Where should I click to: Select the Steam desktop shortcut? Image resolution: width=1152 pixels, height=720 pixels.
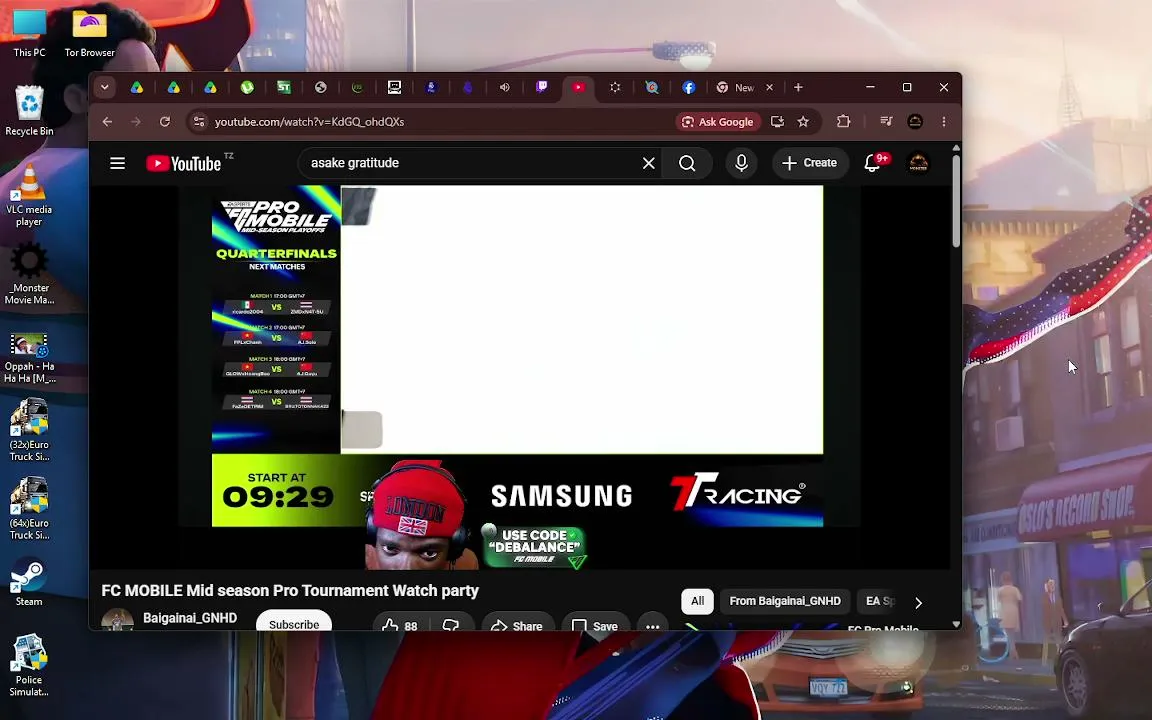pos(29,582)
